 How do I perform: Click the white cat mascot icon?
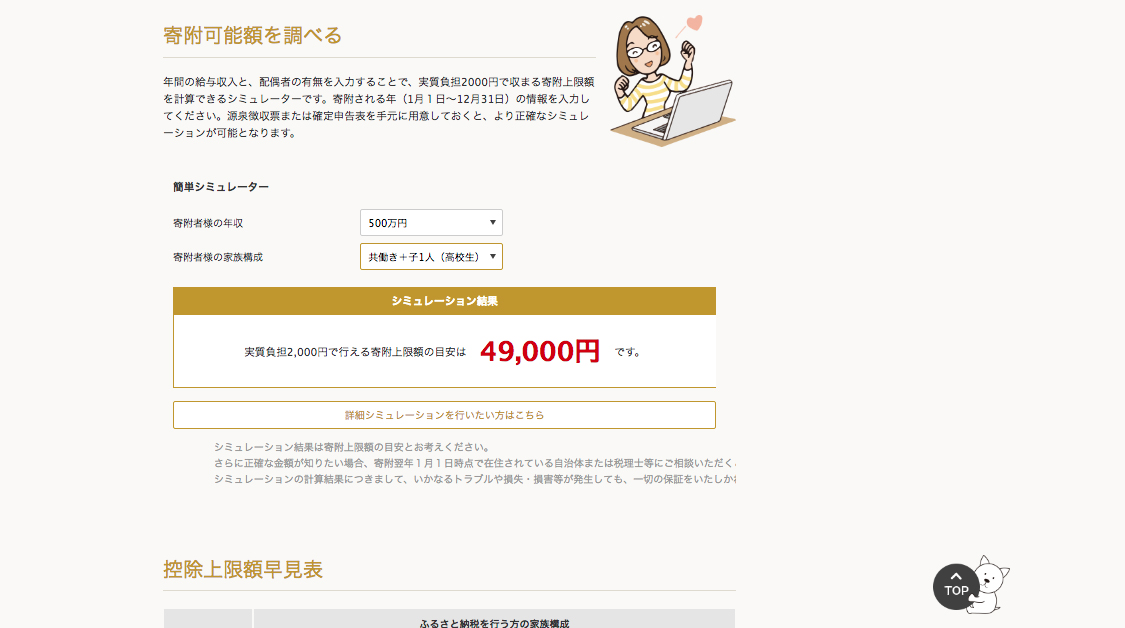click(990, 583)
